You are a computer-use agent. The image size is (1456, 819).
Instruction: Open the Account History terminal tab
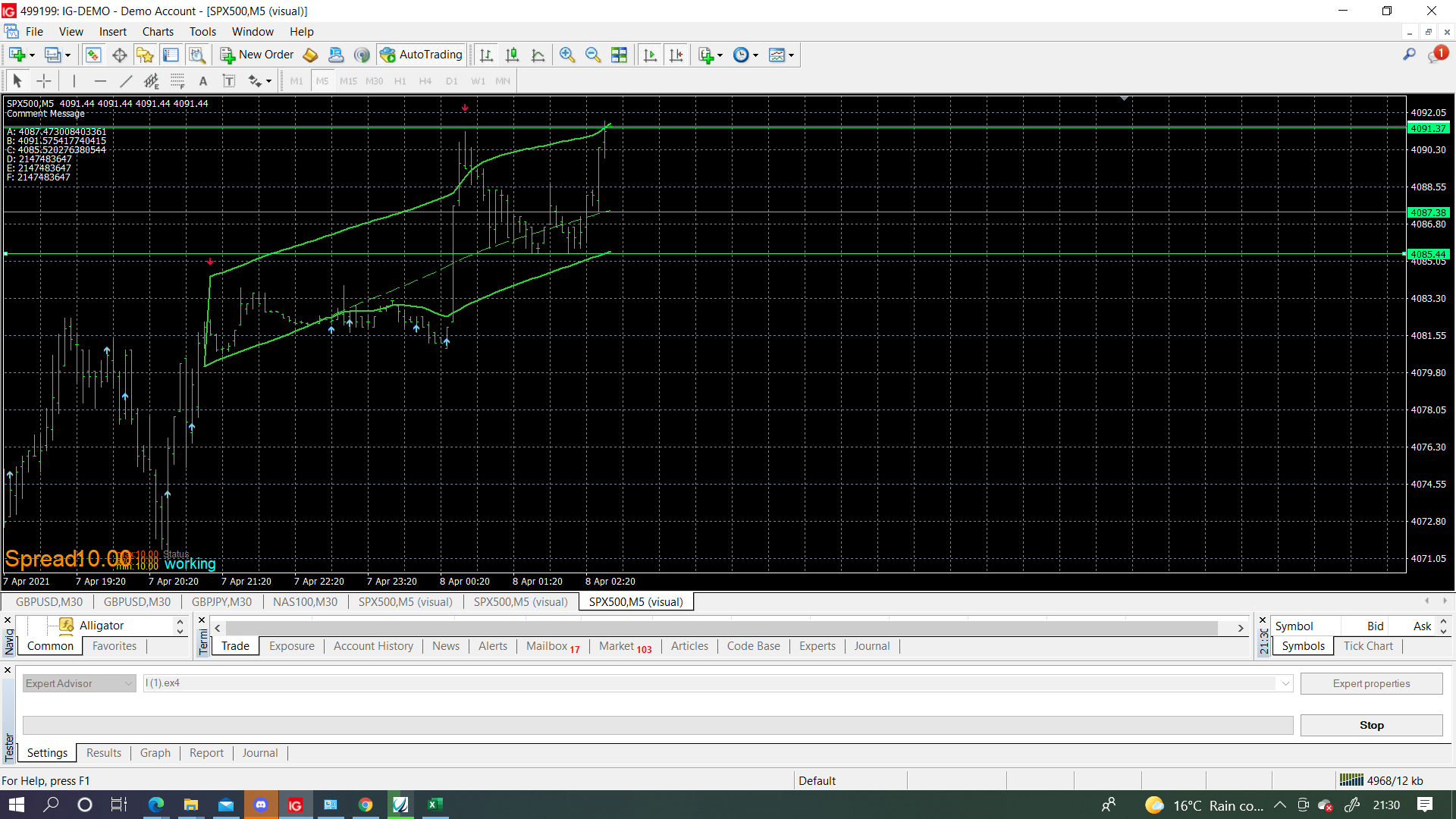[373, 646]
